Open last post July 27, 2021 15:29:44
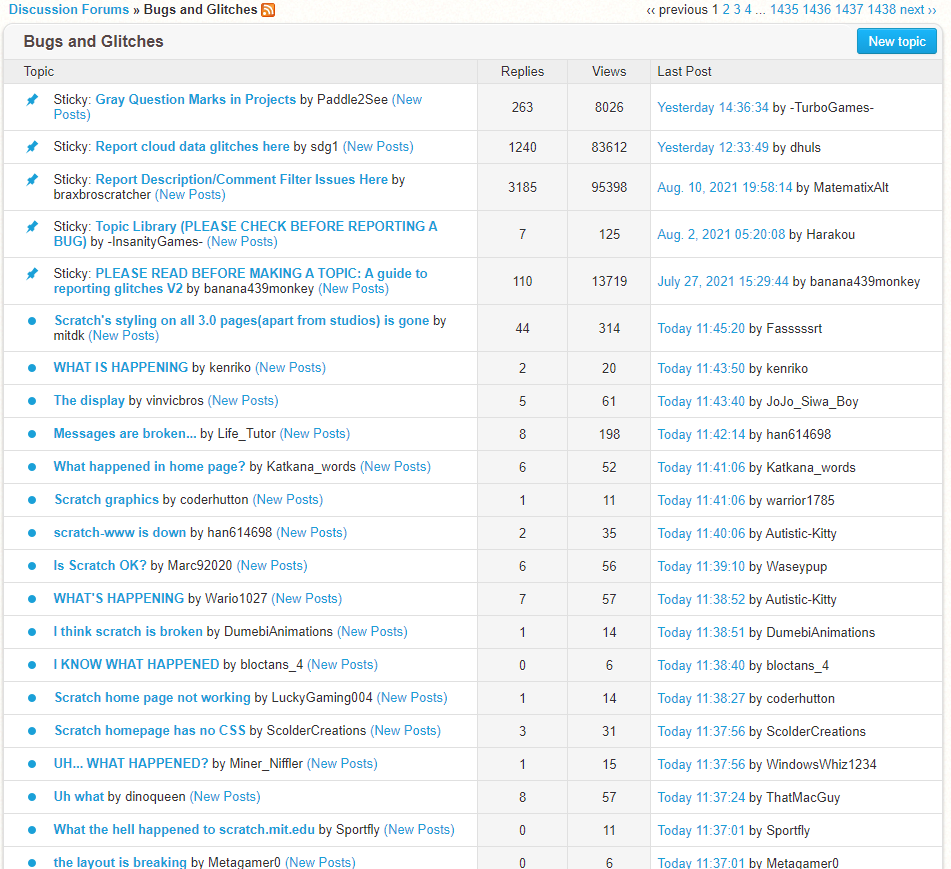Viewport: 951px width, 869px height. (723, 281)
